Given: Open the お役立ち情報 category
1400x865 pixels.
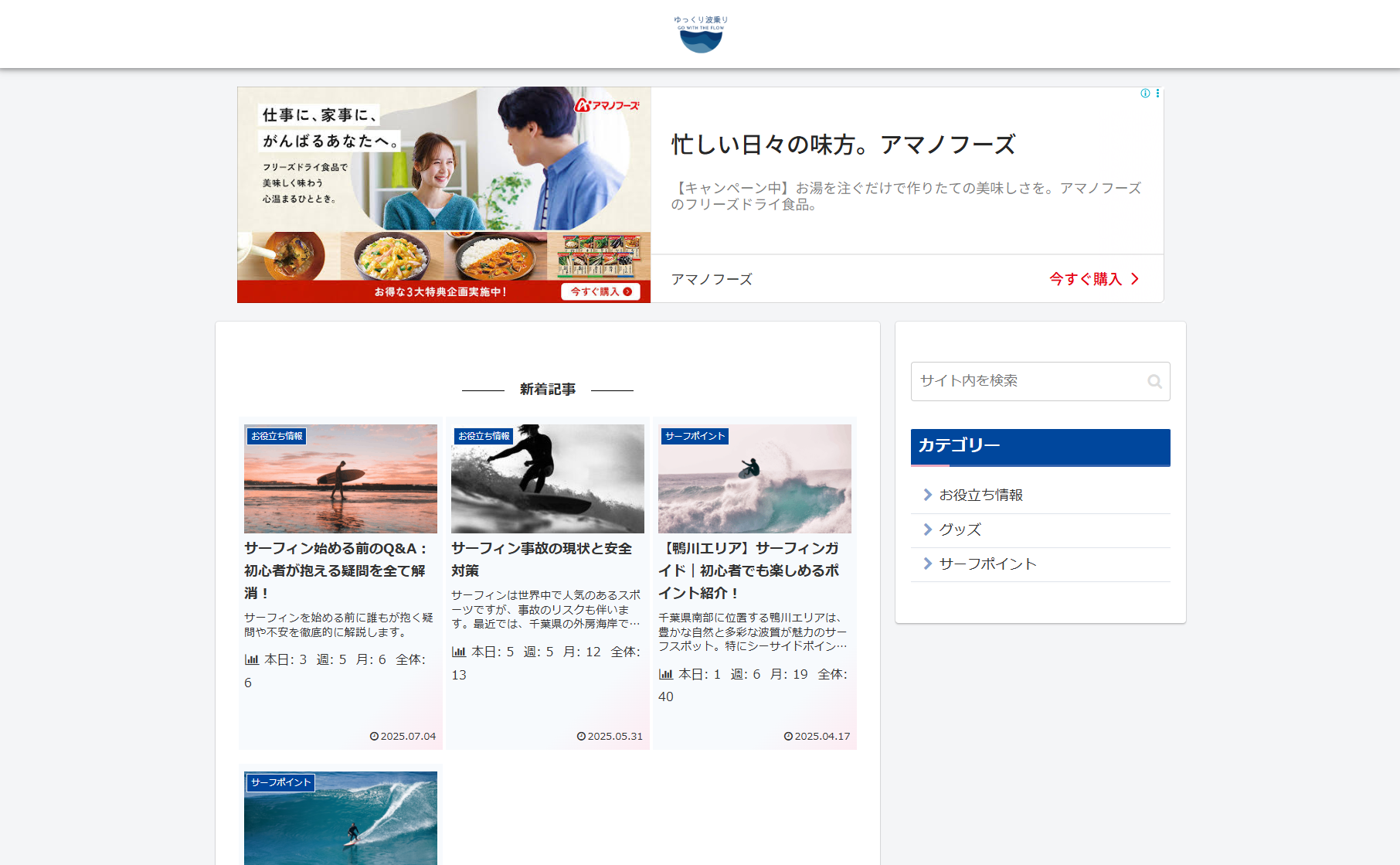Looking at the screenshot, I should [x=980, y=495].
